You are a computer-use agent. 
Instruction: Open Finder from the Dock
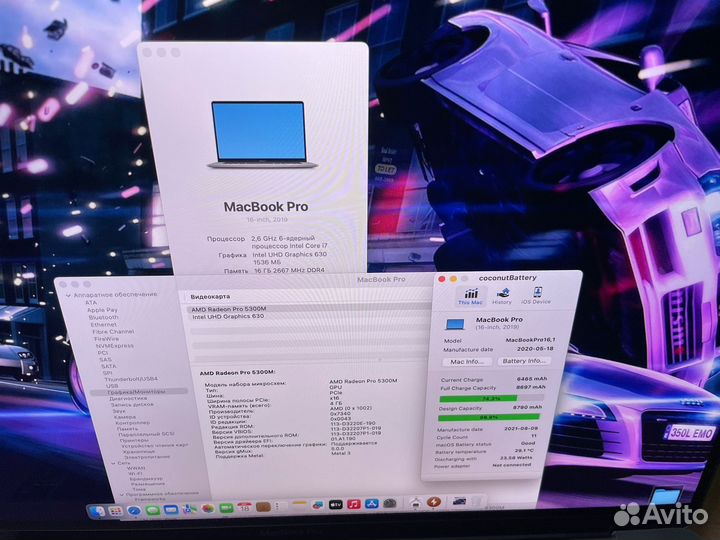point(96,511)
